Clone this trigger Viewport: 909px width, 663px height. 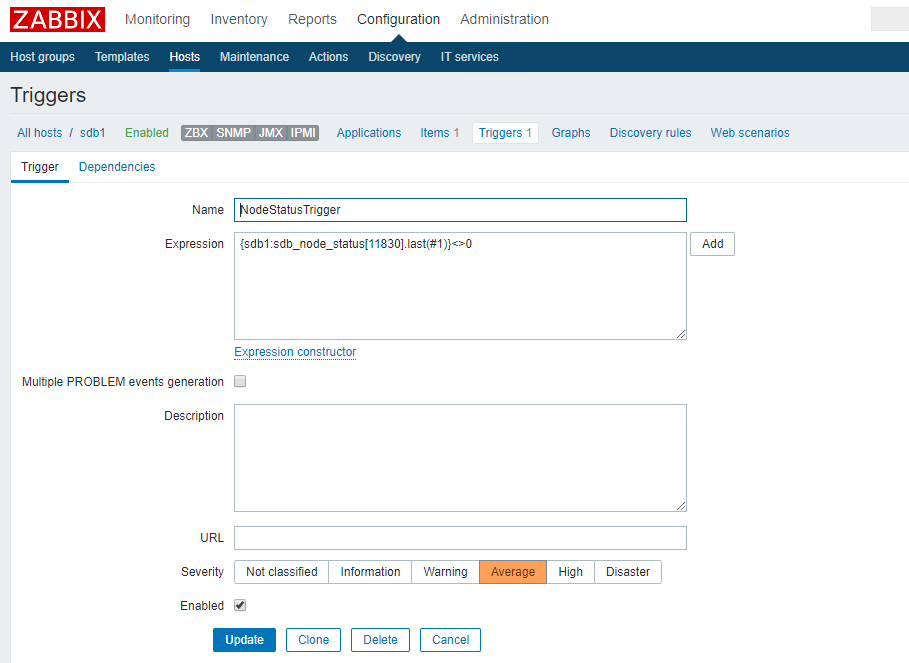point(313,640)
